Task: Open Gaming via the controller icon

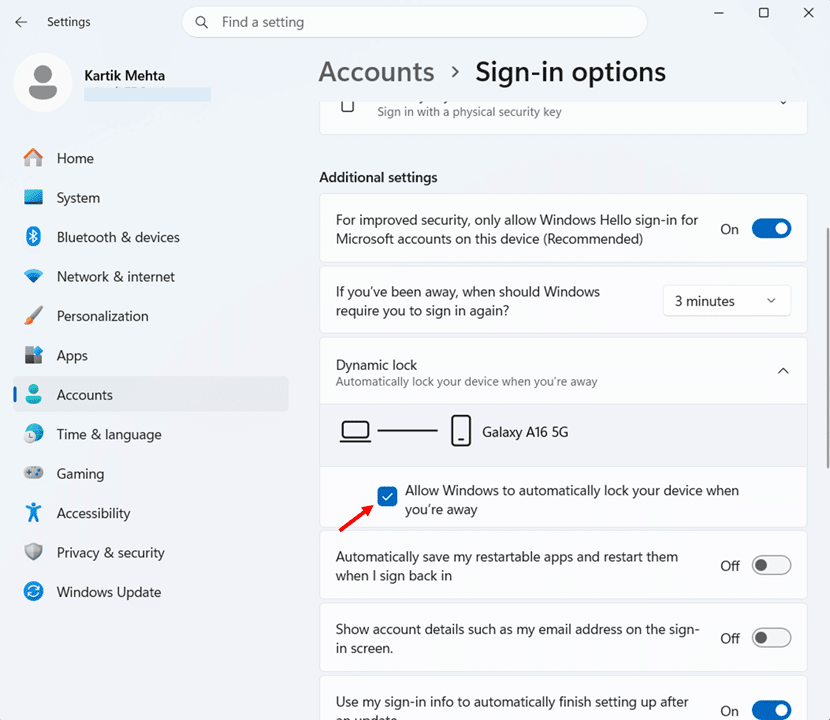Action: pyautogui.click(x=33, y=472)
